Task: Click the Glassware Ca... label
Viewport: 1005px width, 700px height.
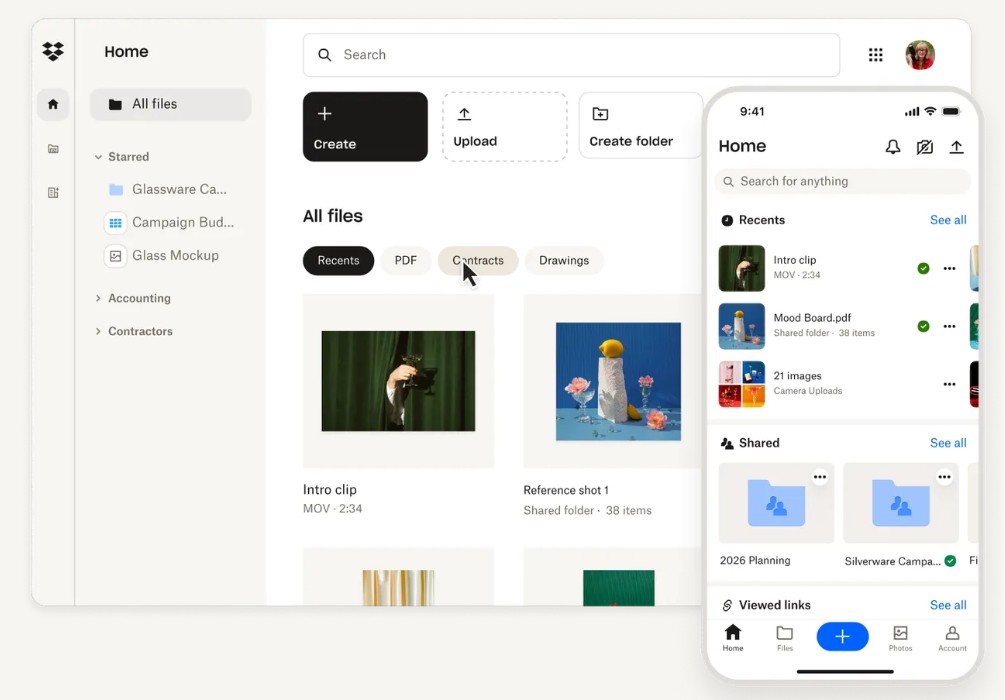Action: click(x=179, y=190)
